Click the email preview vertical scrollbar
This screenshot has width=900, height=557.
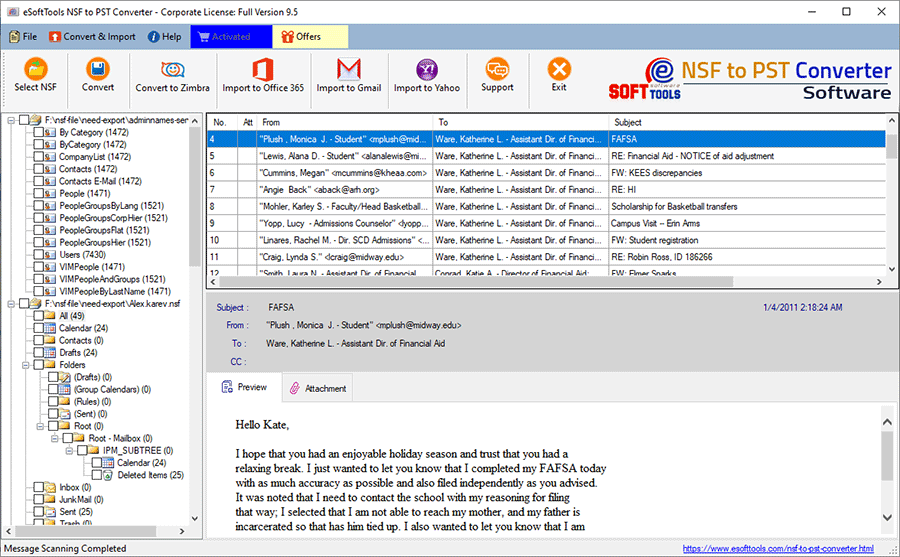[x=887, y=470]
